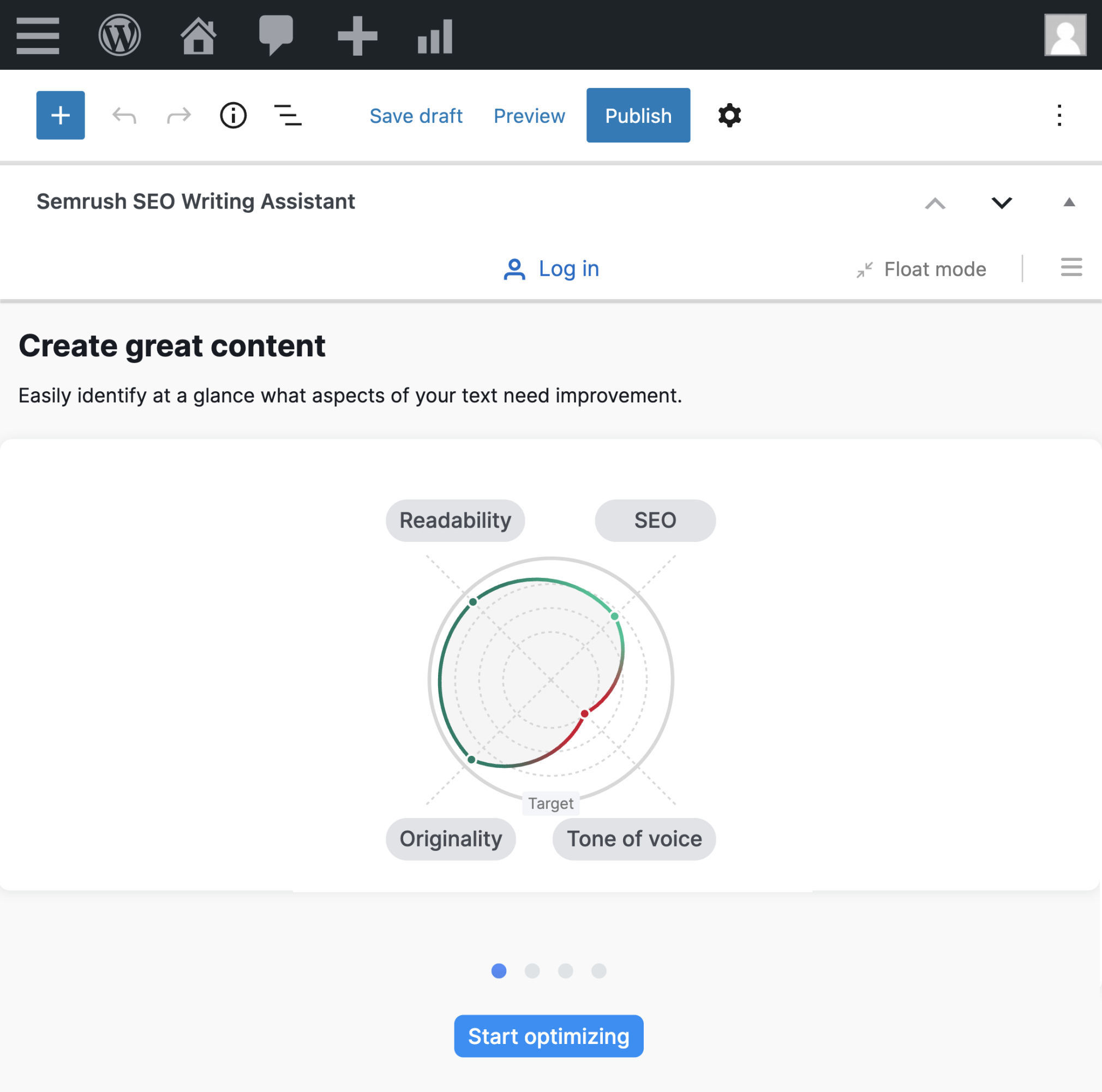Show document details info icon
The height and width of the screenshot is (1092, 1102).
(233, 116)
